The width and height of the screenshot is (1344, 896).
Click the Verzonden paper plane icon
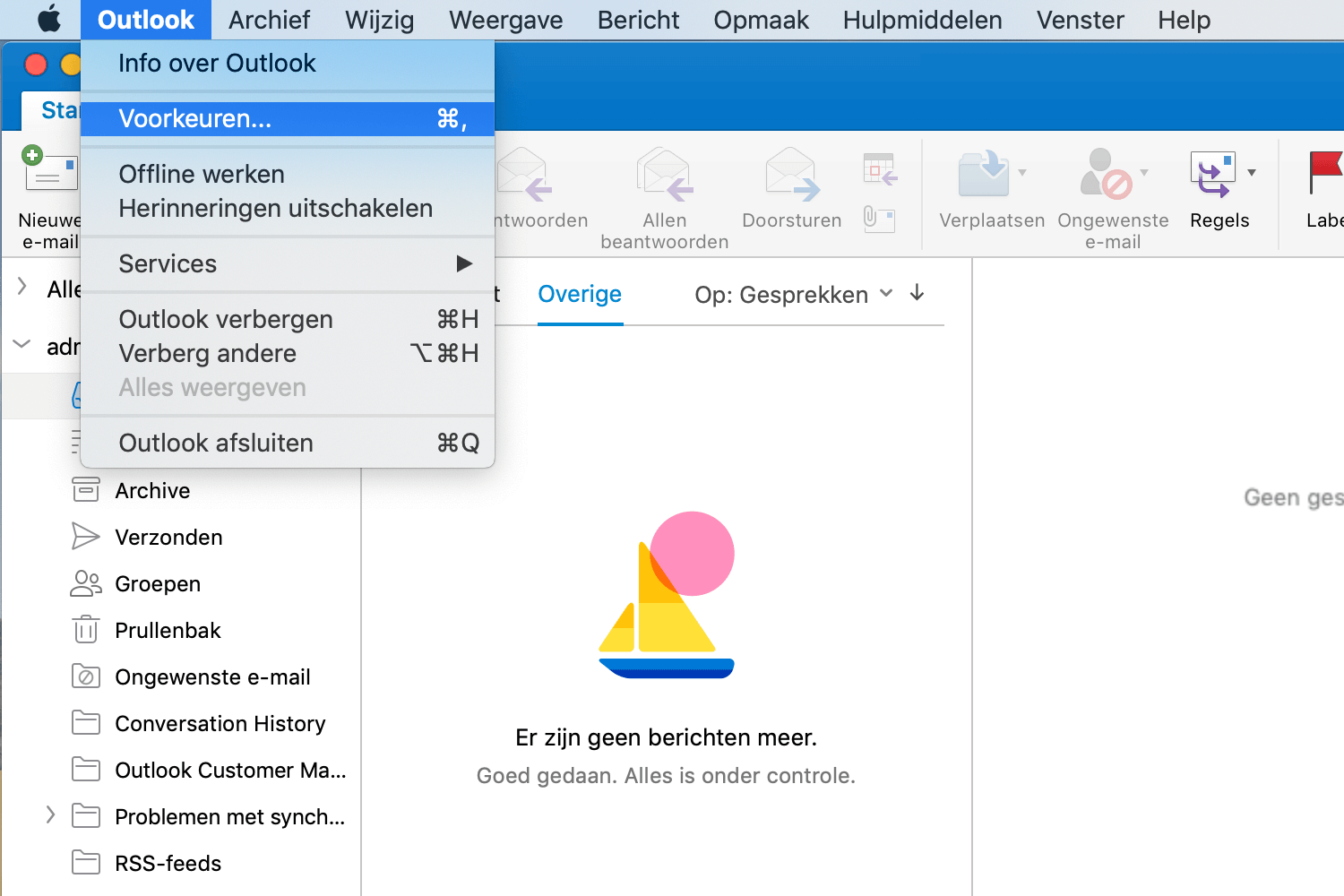pyautogui.click(x=86, y=537)
